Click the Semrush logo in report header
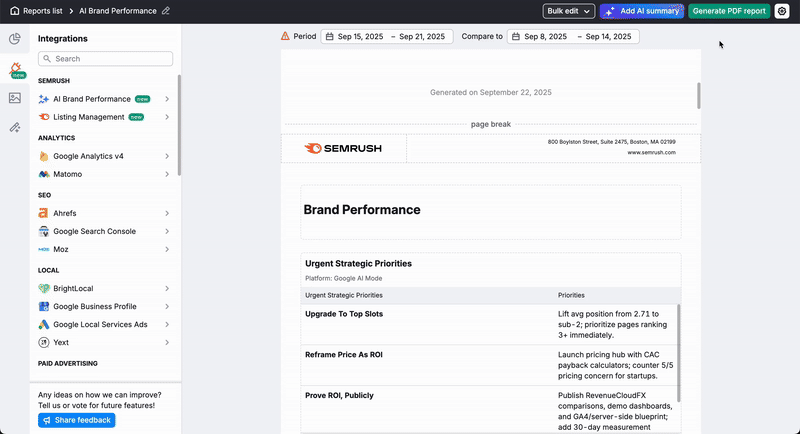The height and width of the screenshot is (434, 800). pyautogui.click(x=343, y=149)
